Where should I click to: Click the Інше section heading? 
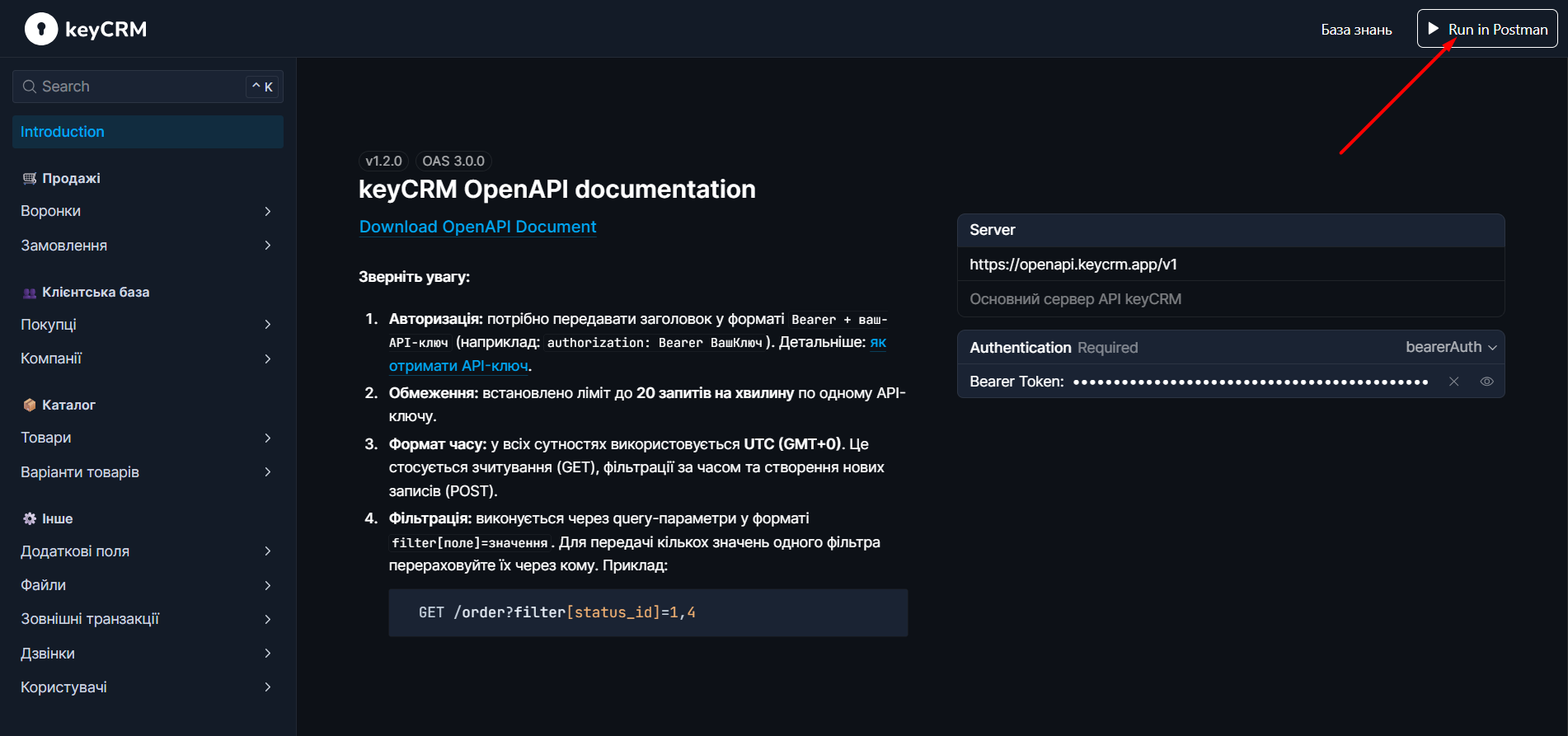point(58,518)
